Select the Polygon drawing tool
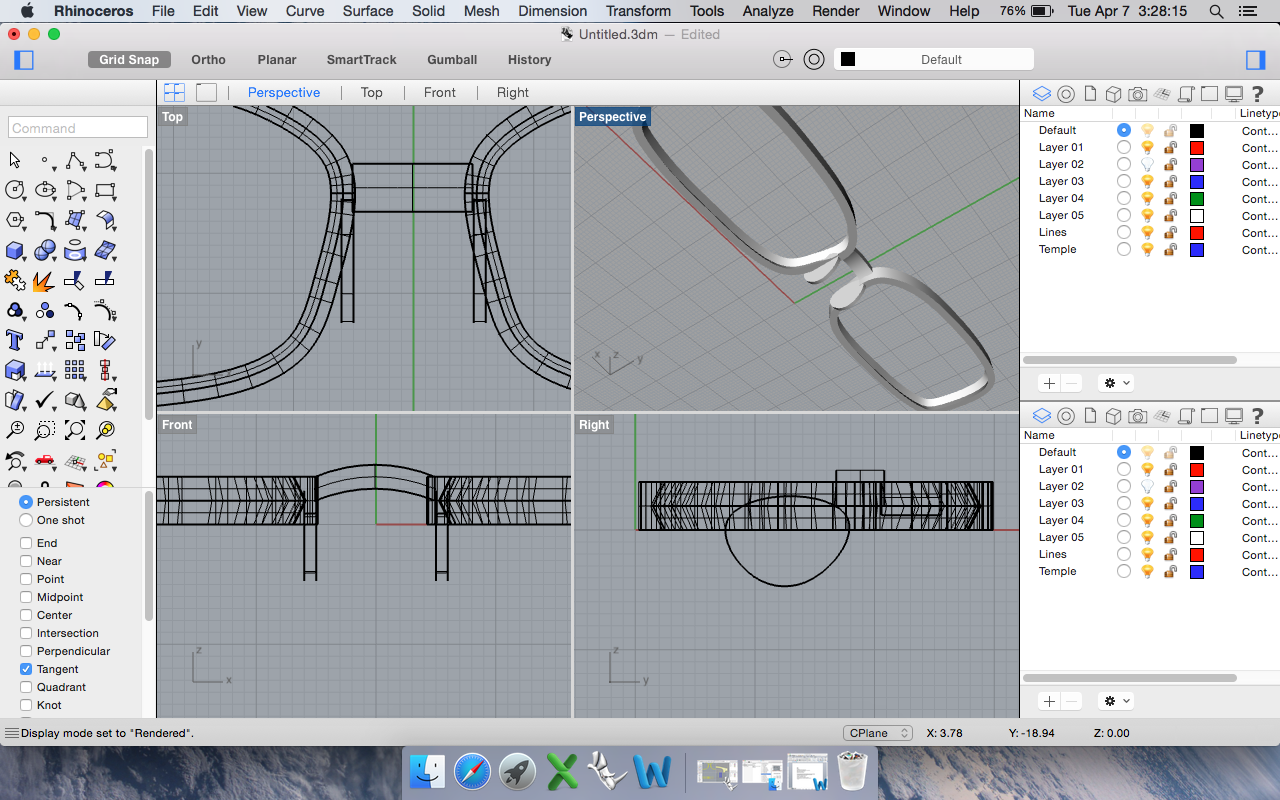The width and height of the screenshot is (1280, 800). [x=15, y=220]
